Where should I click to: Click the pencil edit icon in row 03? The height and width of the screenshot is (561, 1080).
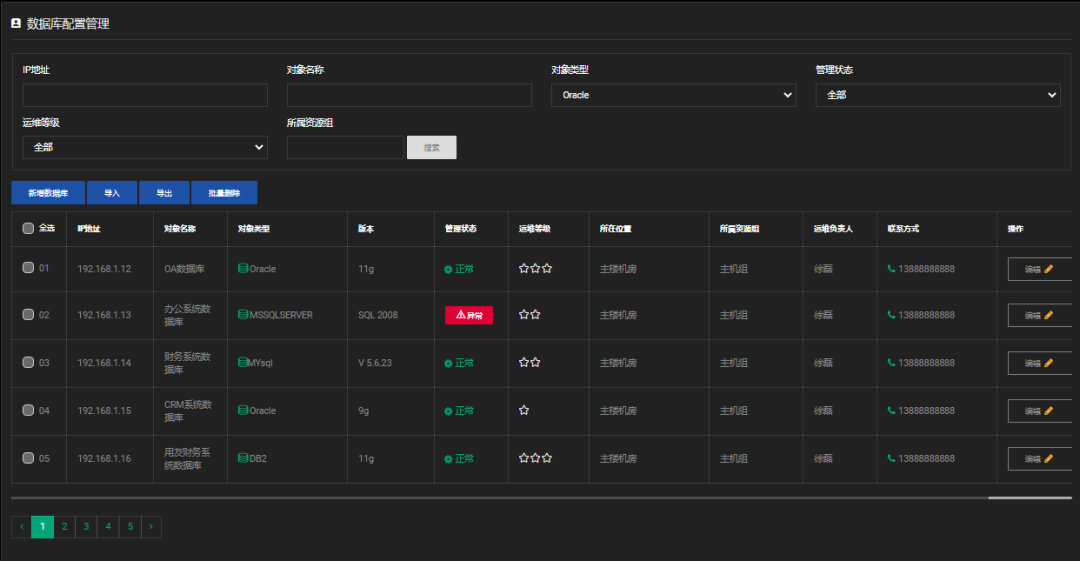(1048, 363)
